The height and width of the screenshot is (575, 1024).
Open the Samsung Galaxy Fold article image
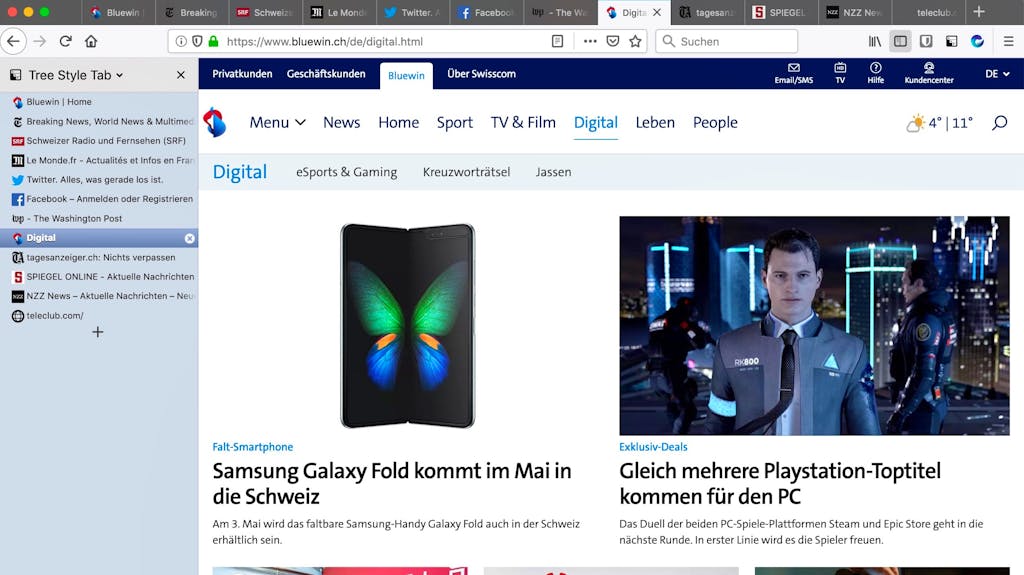[x=408, y=325]
